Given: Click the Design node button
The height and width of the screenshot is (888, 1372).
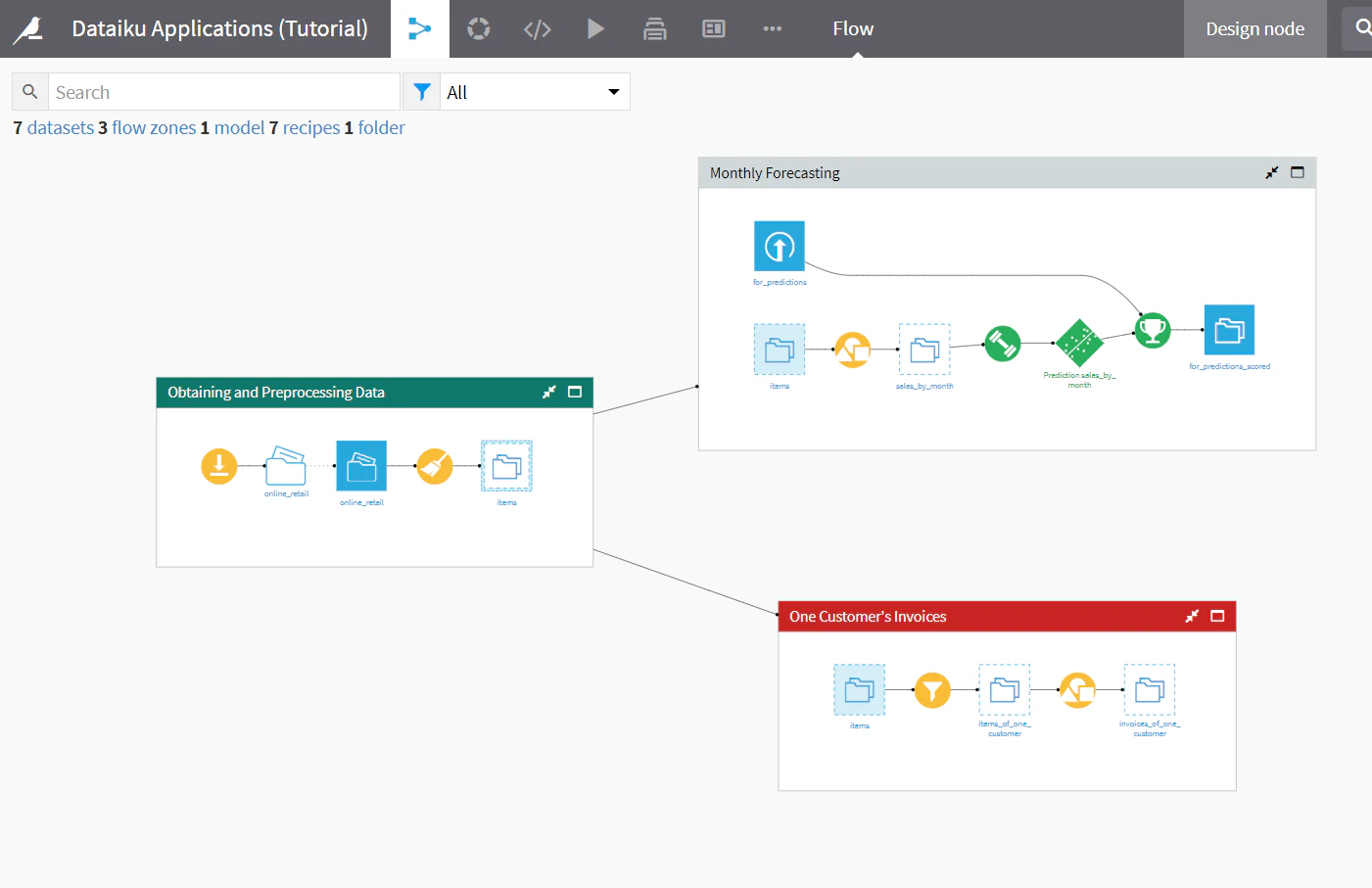Looking at the screenshot, I should coord(1255,28).
